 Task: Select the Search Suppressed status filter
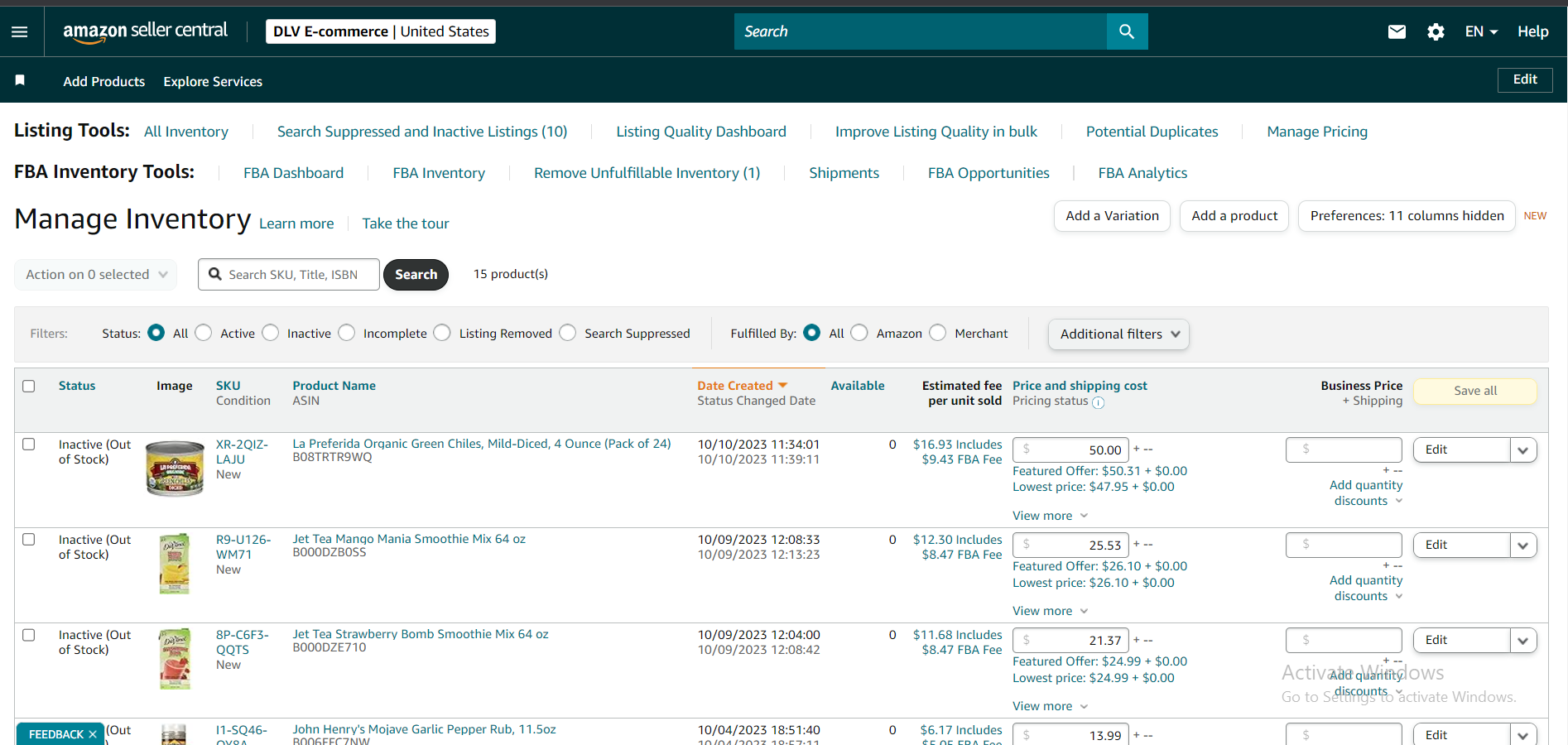567,333
